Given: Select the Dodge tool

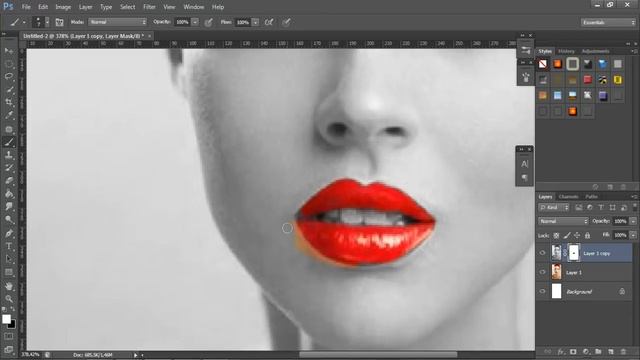Looking at the screenshot, I should coord(9,219).
